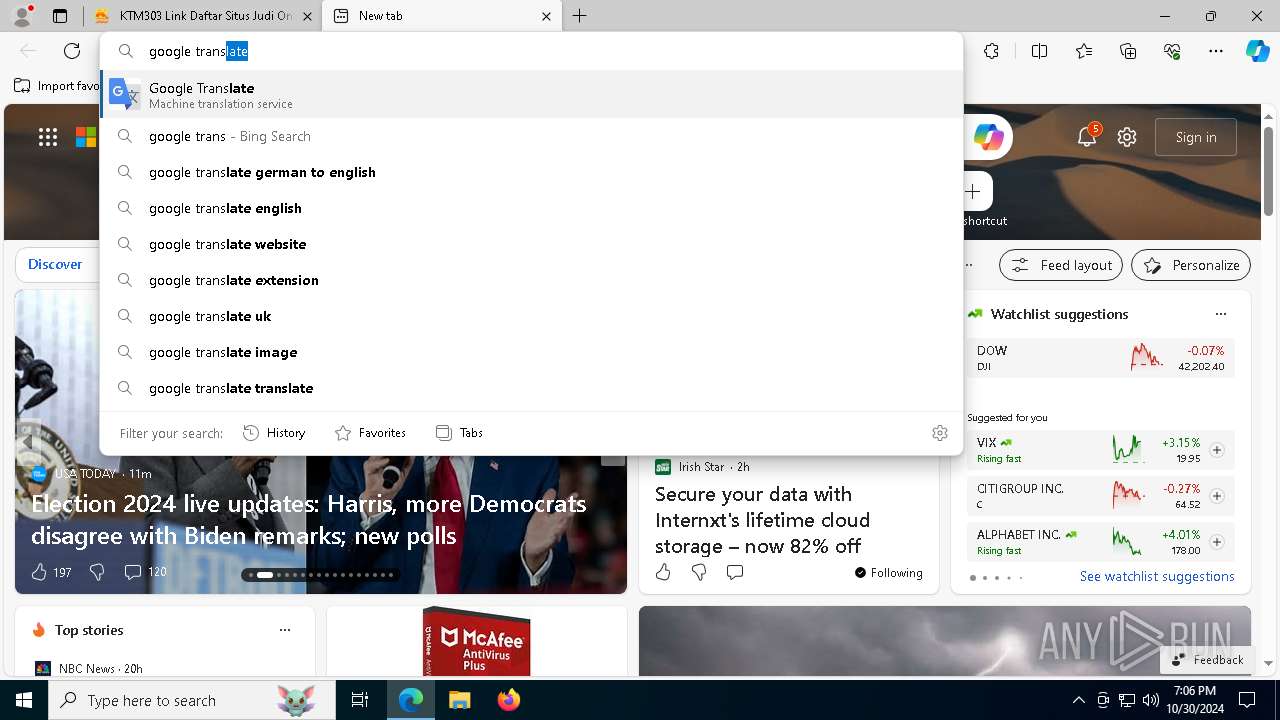1280x720 pixels.
Task: Open Settings and more ellipsis menu
Action: 1216,51
